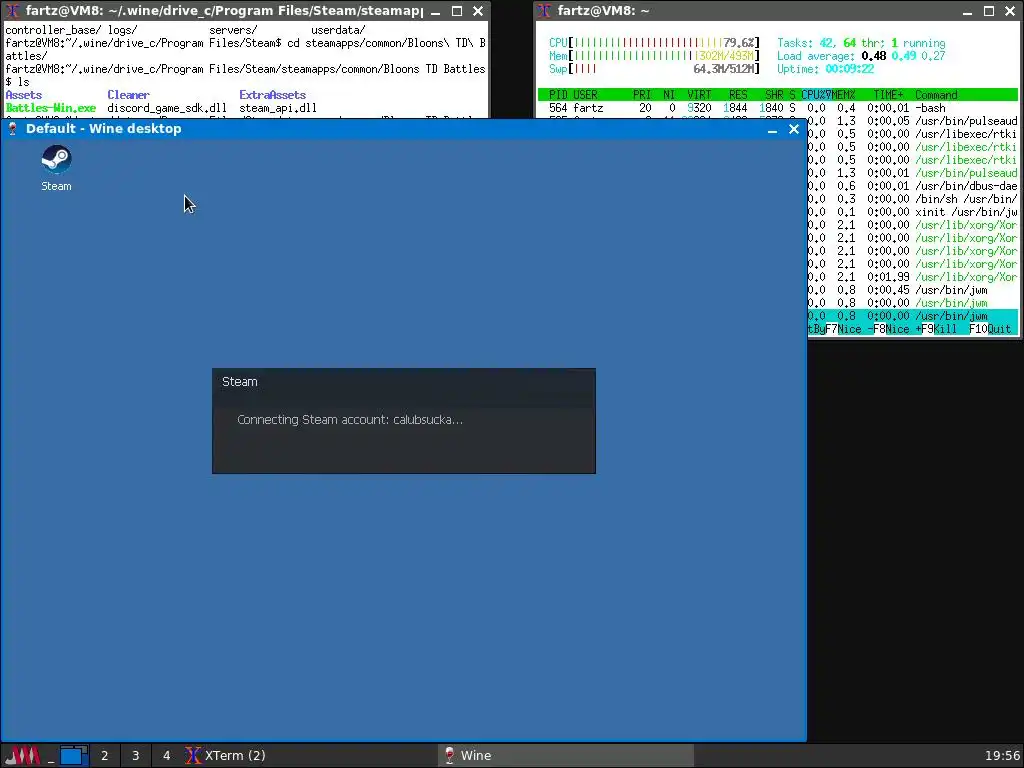The width and height of the screenshot is (1024, 768).
Task: Sort htop by VIRT column header
Action: (699, 95)
